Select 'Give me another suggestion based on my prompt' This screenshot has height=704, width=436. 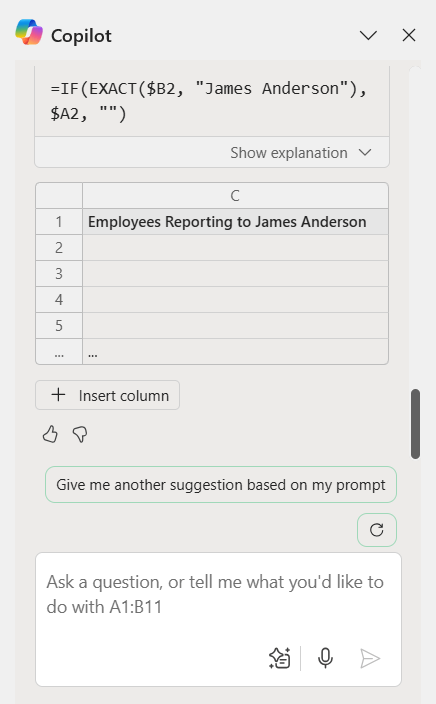tap(220, 485)
